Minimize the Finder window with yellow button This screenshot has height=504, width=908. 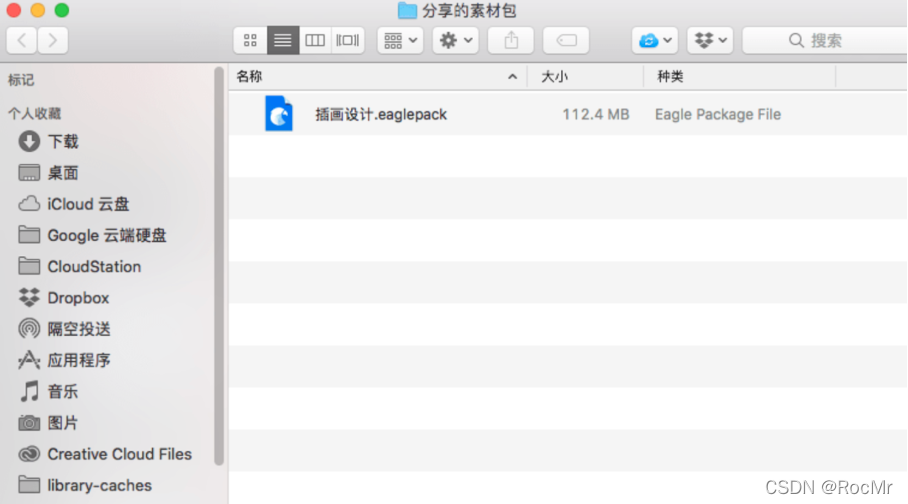pos(38,10)
